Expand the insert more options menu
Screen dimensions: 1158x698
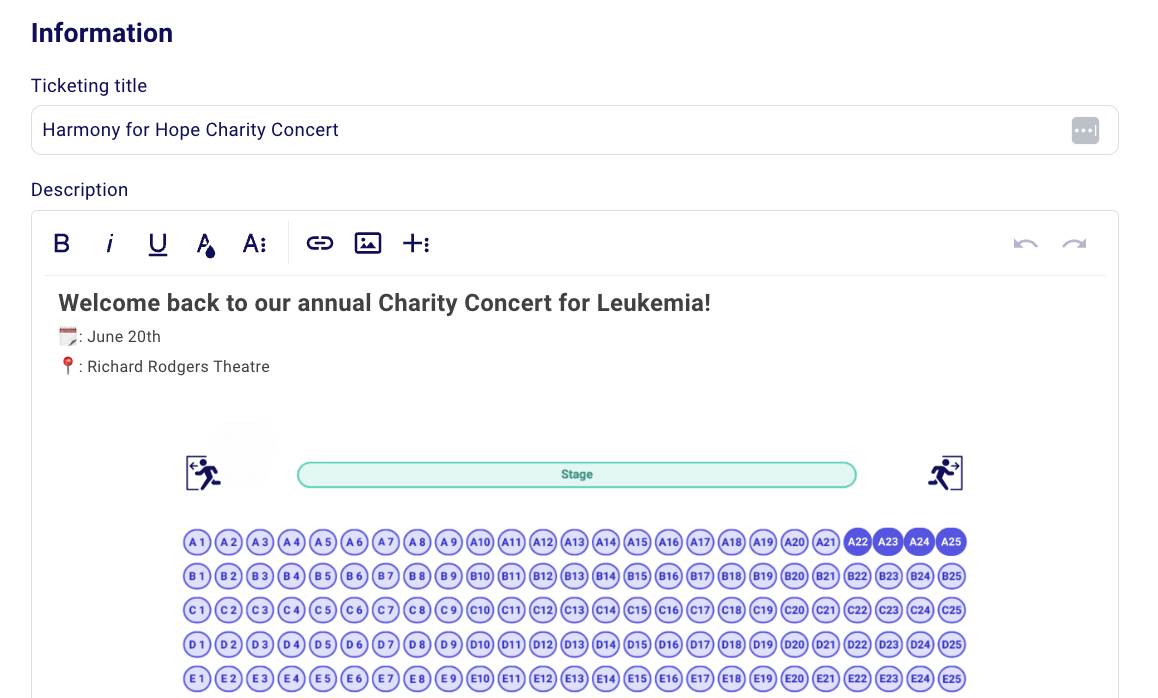416,243
